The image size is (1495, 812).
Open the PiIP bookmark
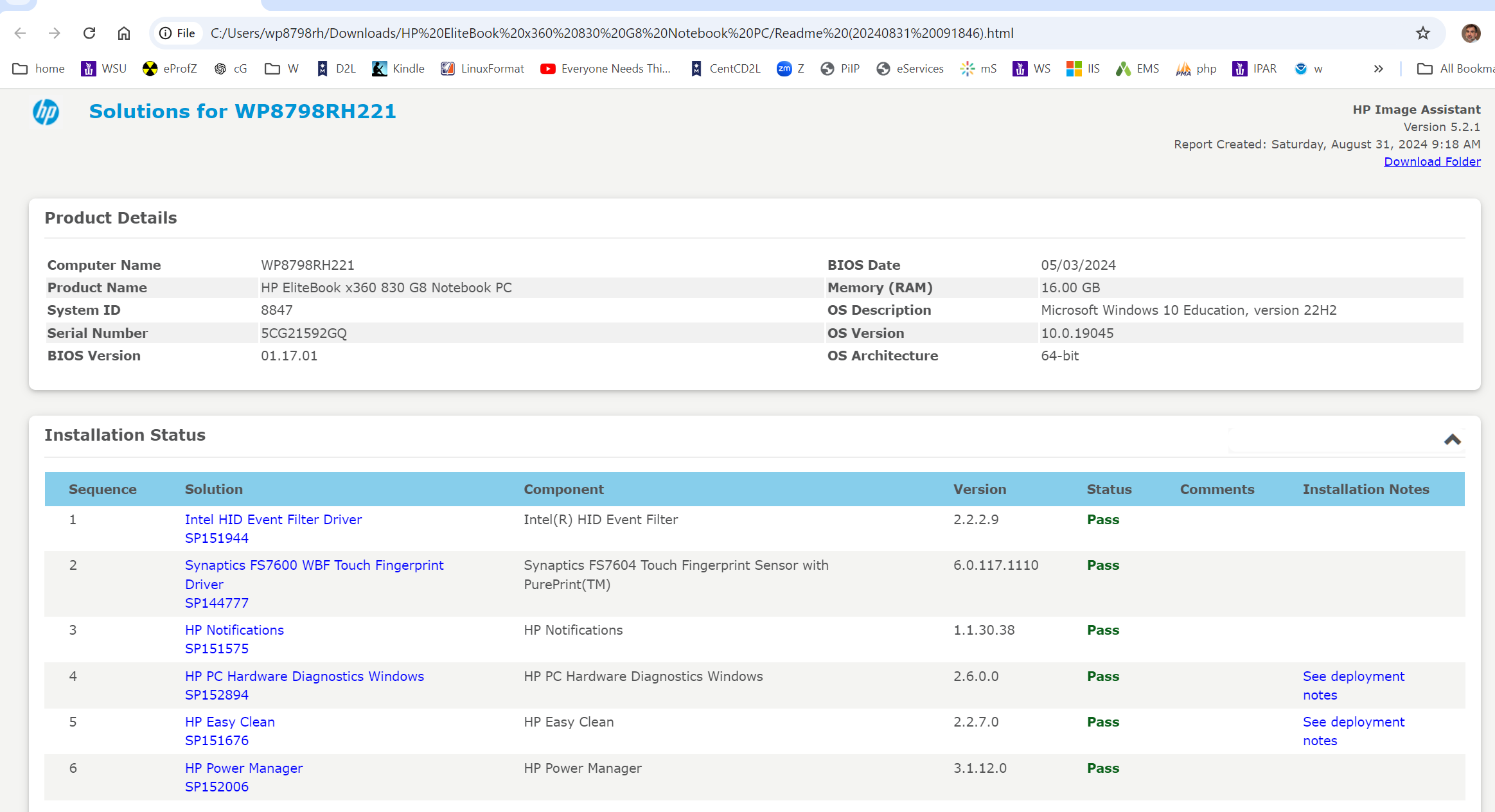840,69
